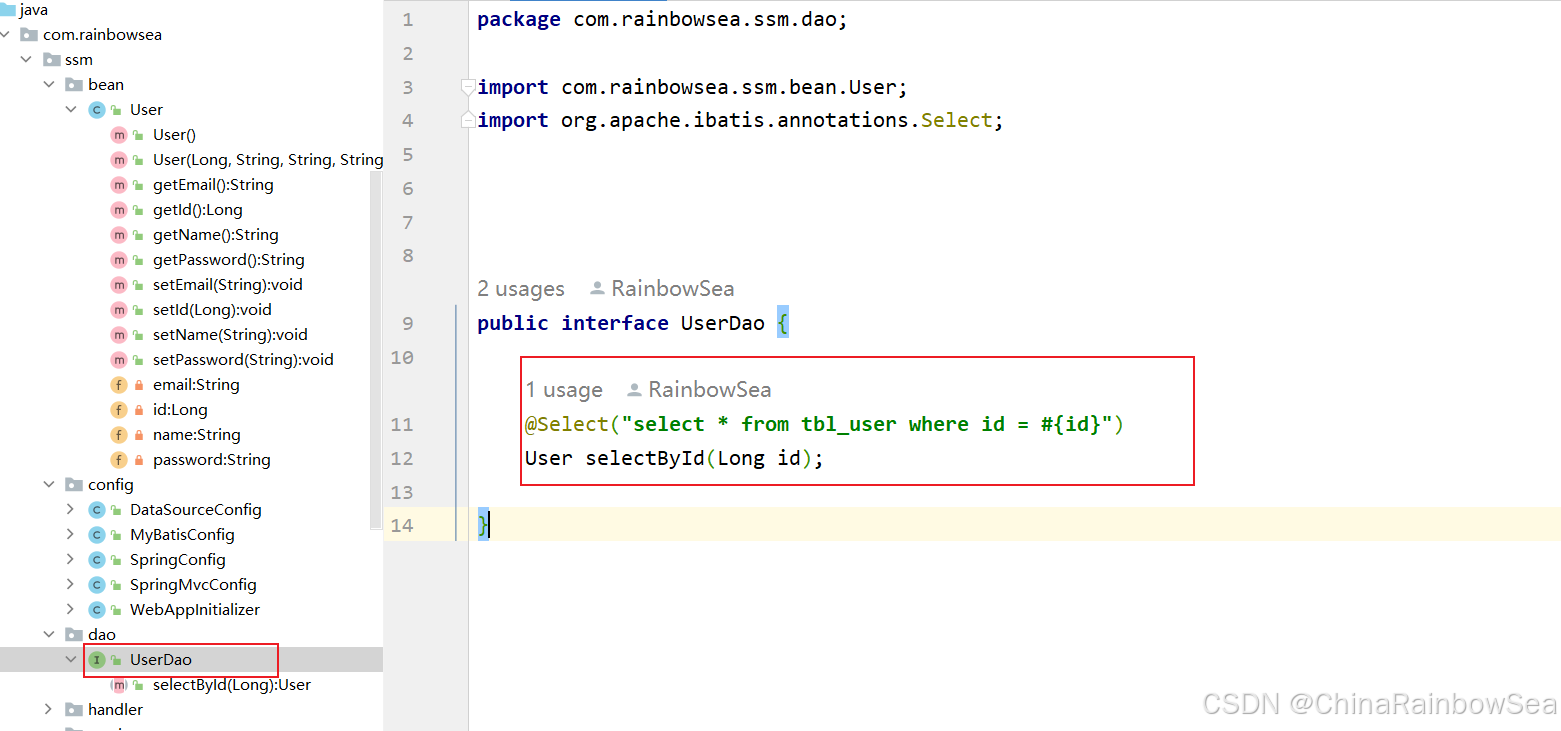The width and height of the screenshot is (1561, 731).
Task: Expand the MyBatisConfig class chevron
Action: click(x=71, y=535)
